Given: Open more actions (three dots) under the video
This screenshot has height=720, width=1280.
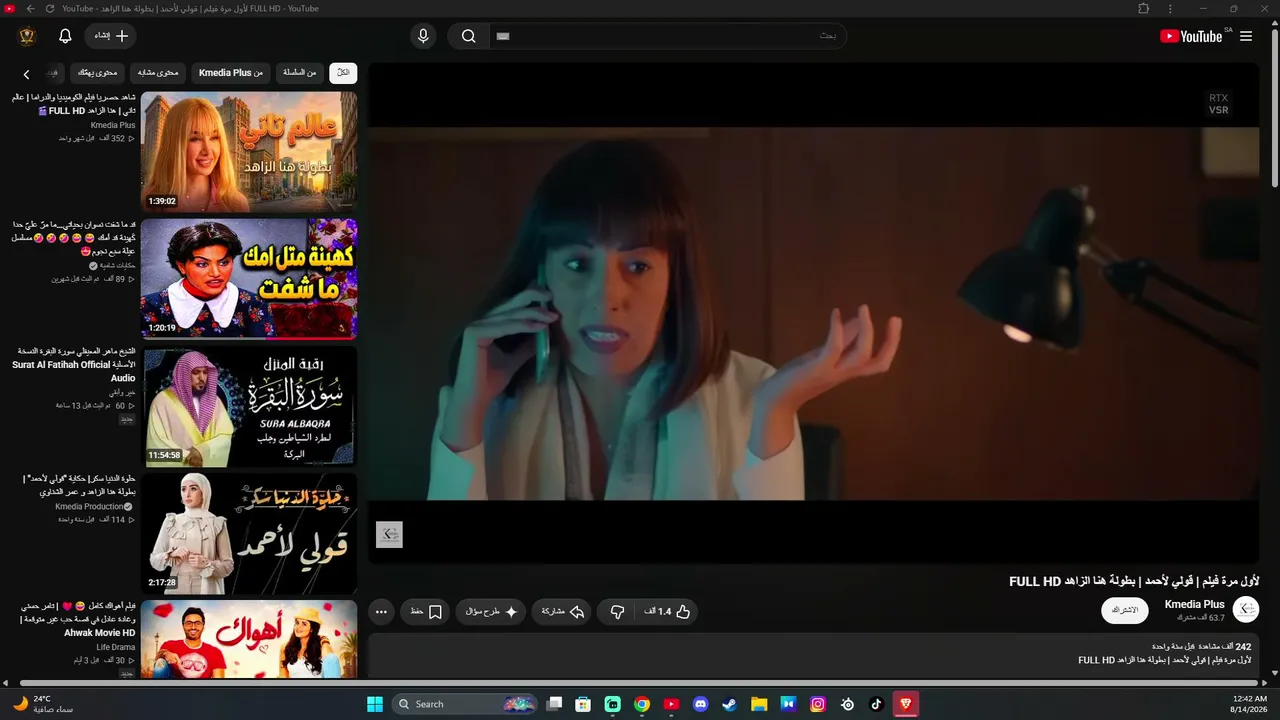Looking at the screenshot, I should [x=381, y=611].
